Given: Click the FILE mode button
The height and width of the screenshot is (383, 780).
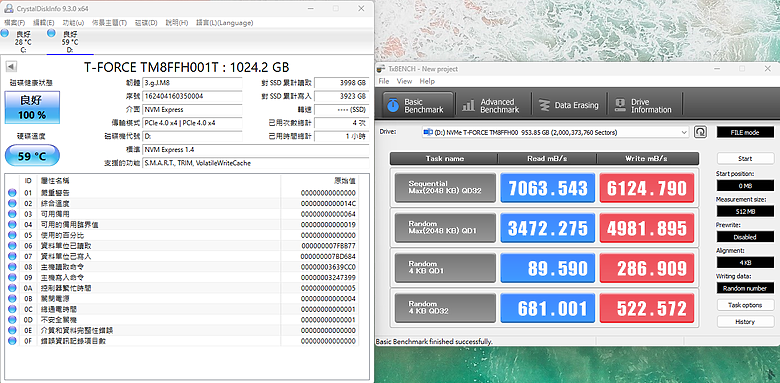Looking at the screenshot, I should (745, 132).
